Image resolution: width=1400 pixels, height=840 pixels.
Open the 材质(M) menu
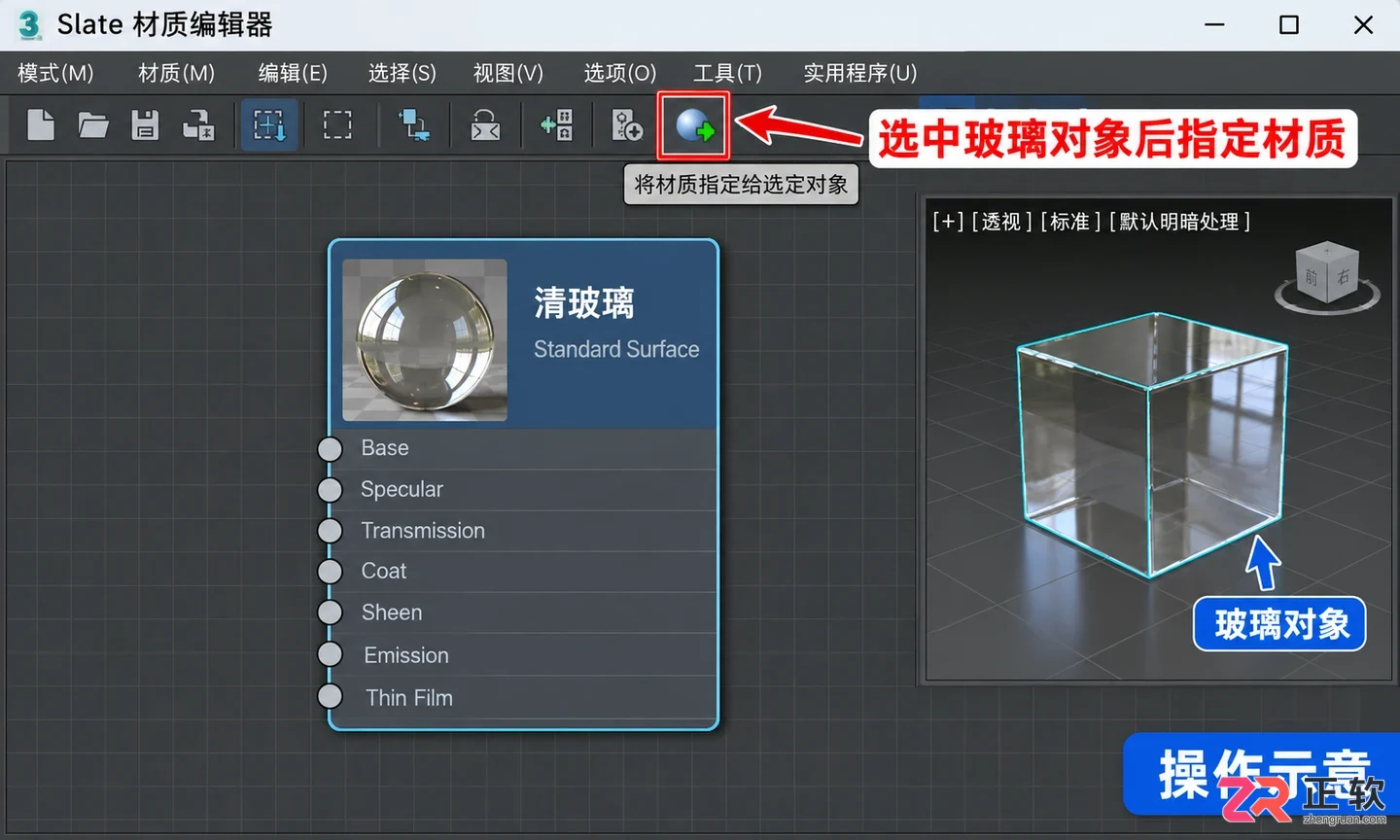click(x=176, y=73)
